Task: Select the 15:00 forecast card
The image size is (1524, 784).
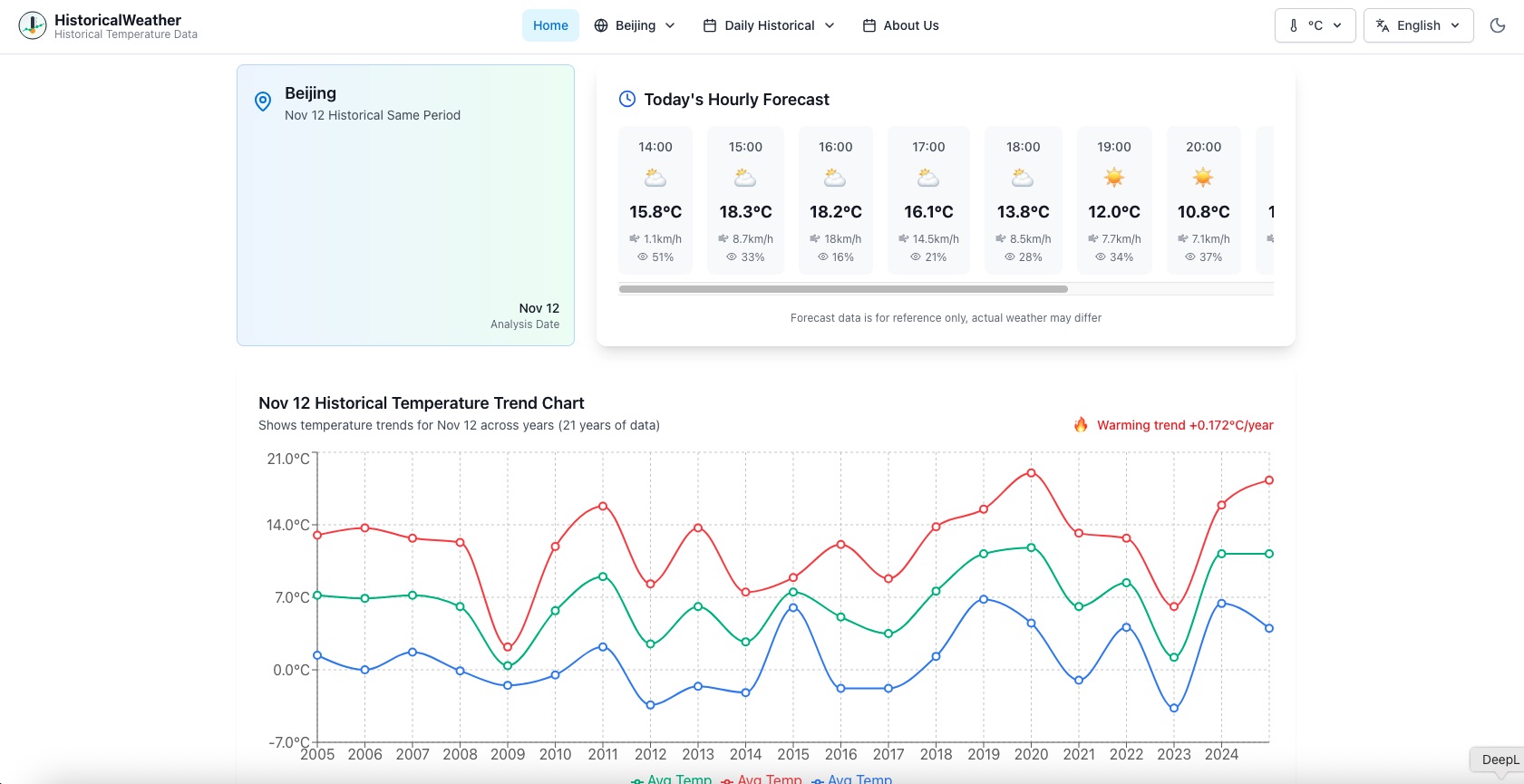Action: point(745,200)
